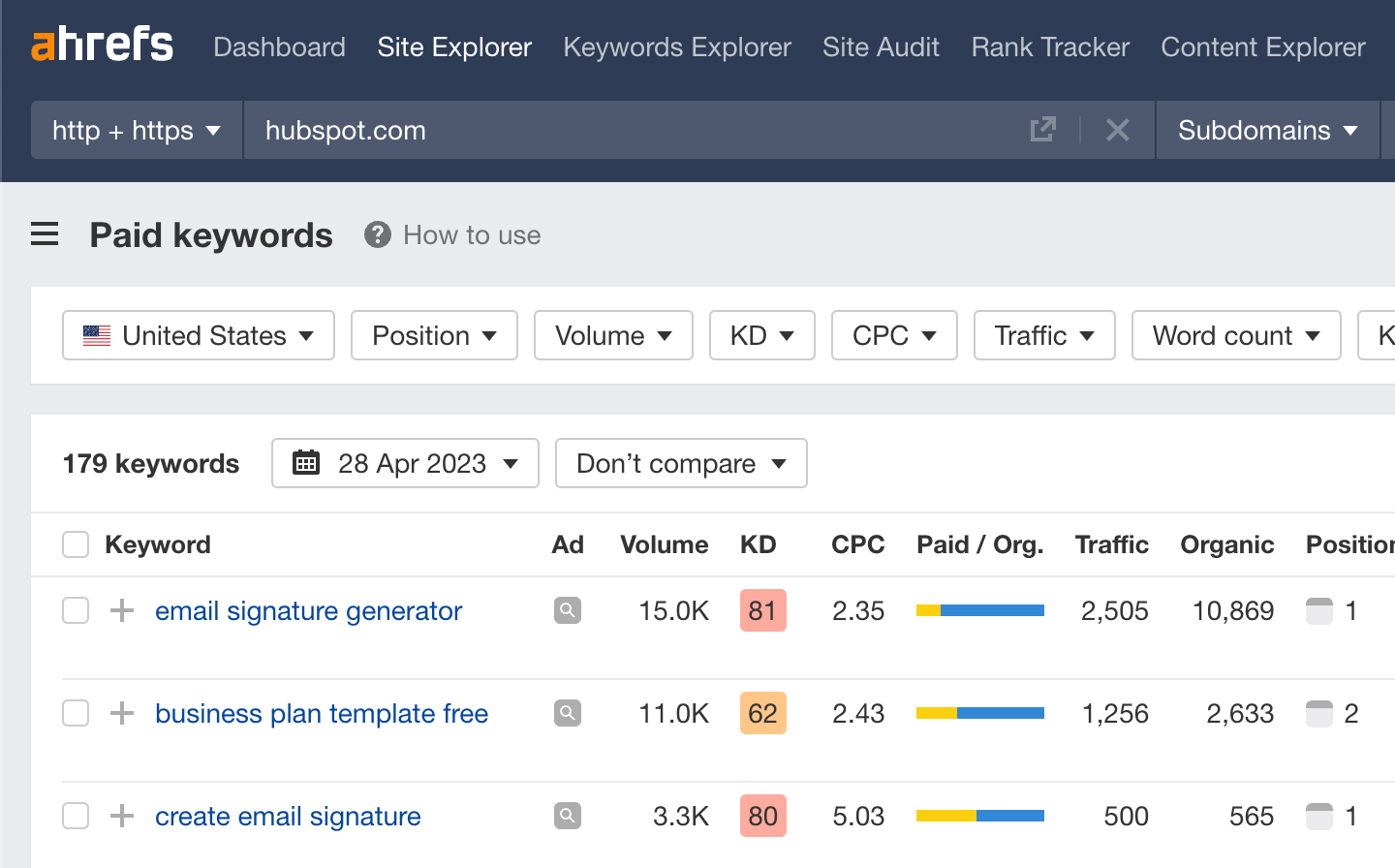This screenshot has width=1395, height=868.
Task: Open hubspot.com in a new tab icon
Action: 1042,129
